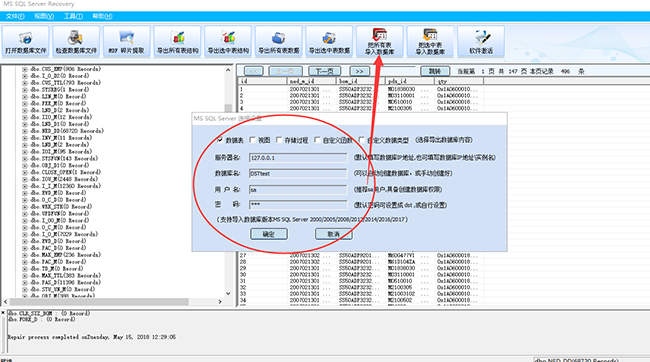The width and height of the screenshot is (650, 362).
Task: Click the log line 'Repair process completed'
Action: click(x=92, y=337)
